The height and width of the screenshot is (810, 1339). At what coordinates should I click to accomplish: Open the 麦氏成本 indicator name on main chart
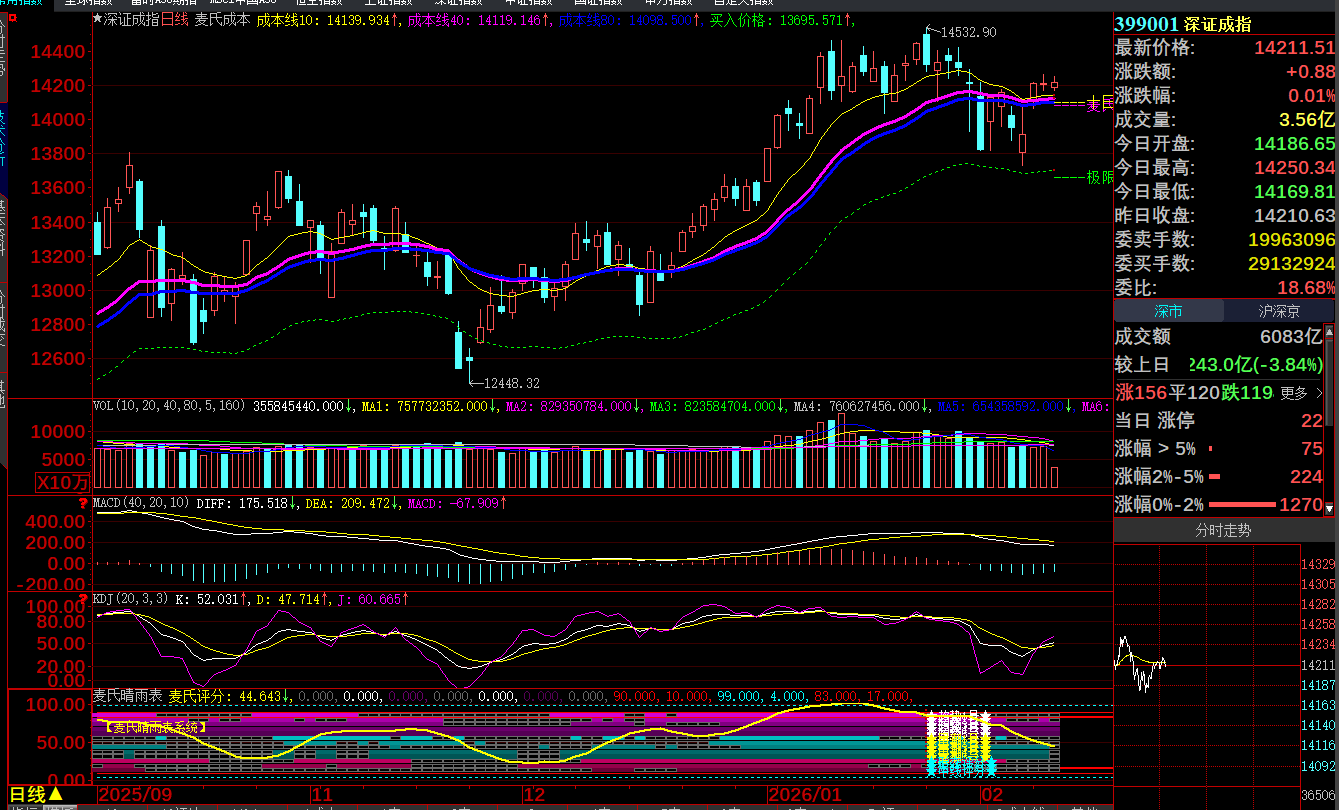point(222,19)
